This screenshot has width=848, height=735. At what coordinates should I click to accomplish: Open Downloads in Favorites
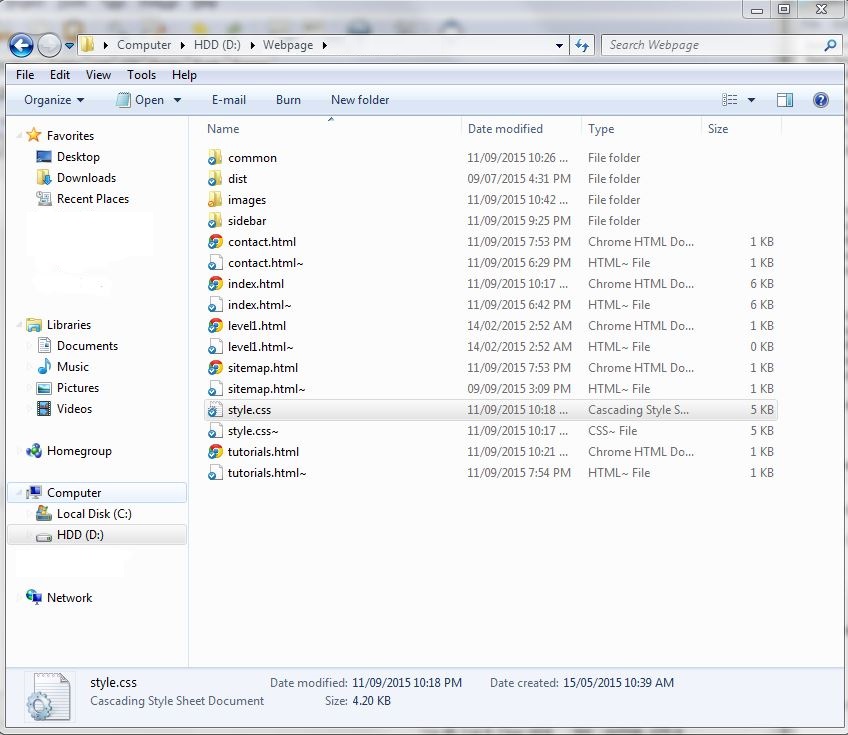pos(87,178)
